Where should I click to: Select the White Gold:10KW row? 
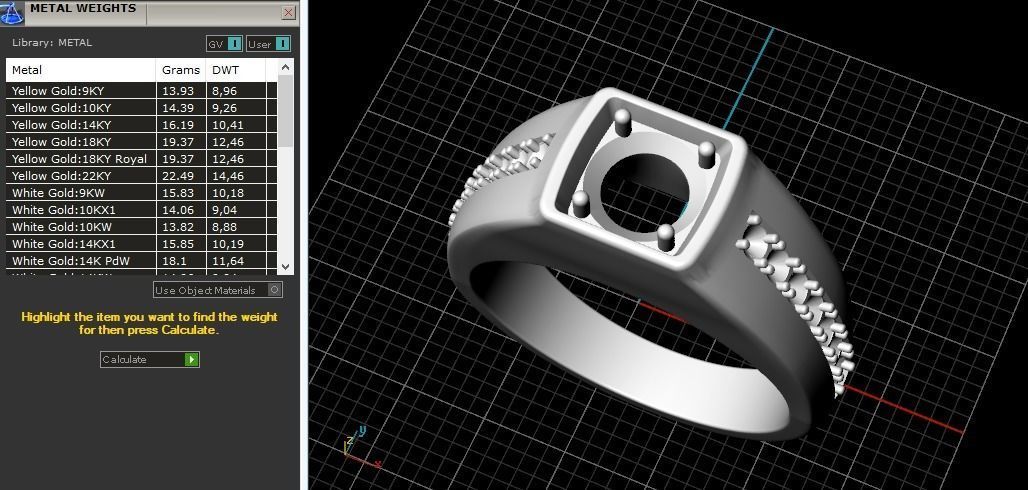pos(142,227)
